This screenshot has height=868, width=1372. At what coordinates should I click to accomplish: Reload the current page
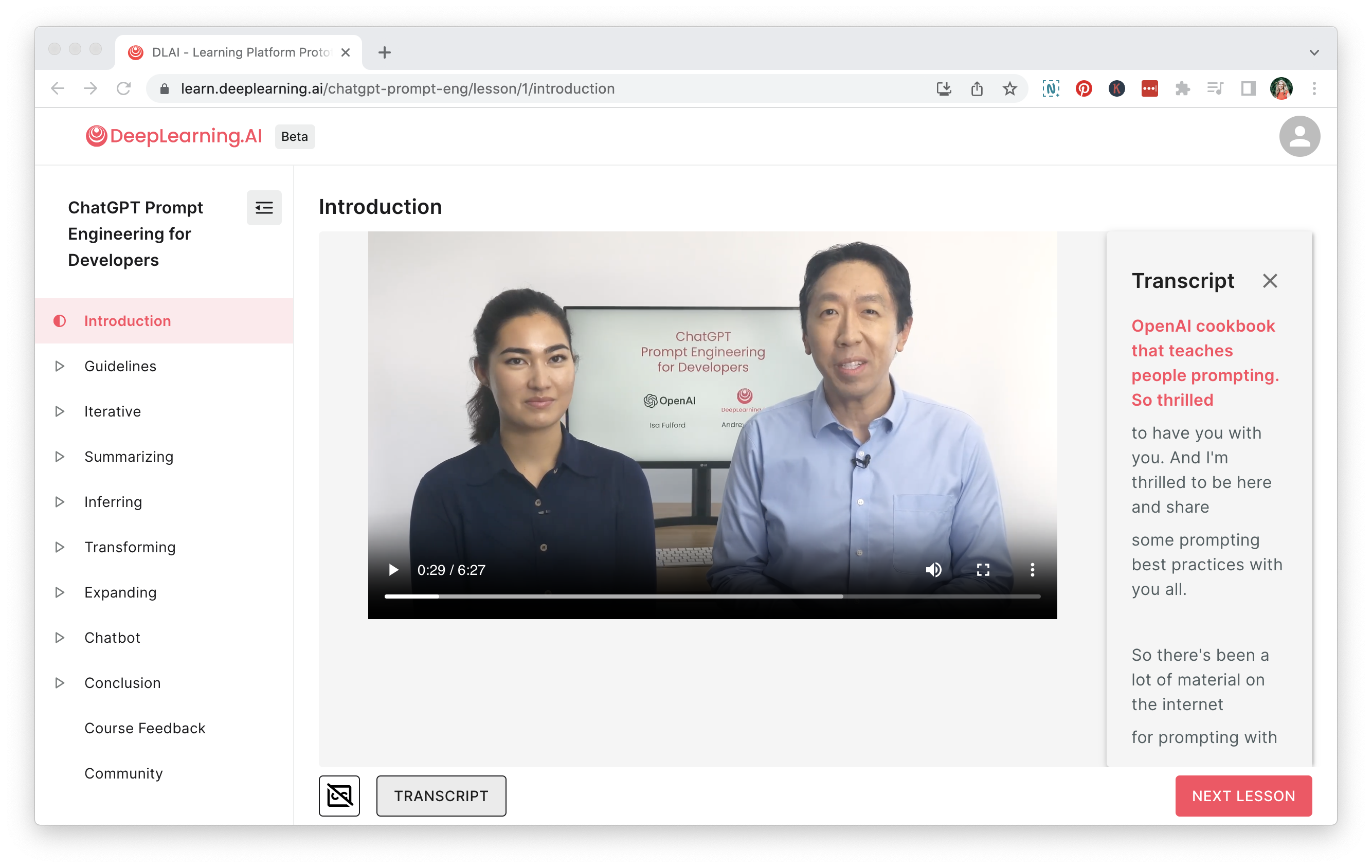pyautogui.click(x=123, y=88)
